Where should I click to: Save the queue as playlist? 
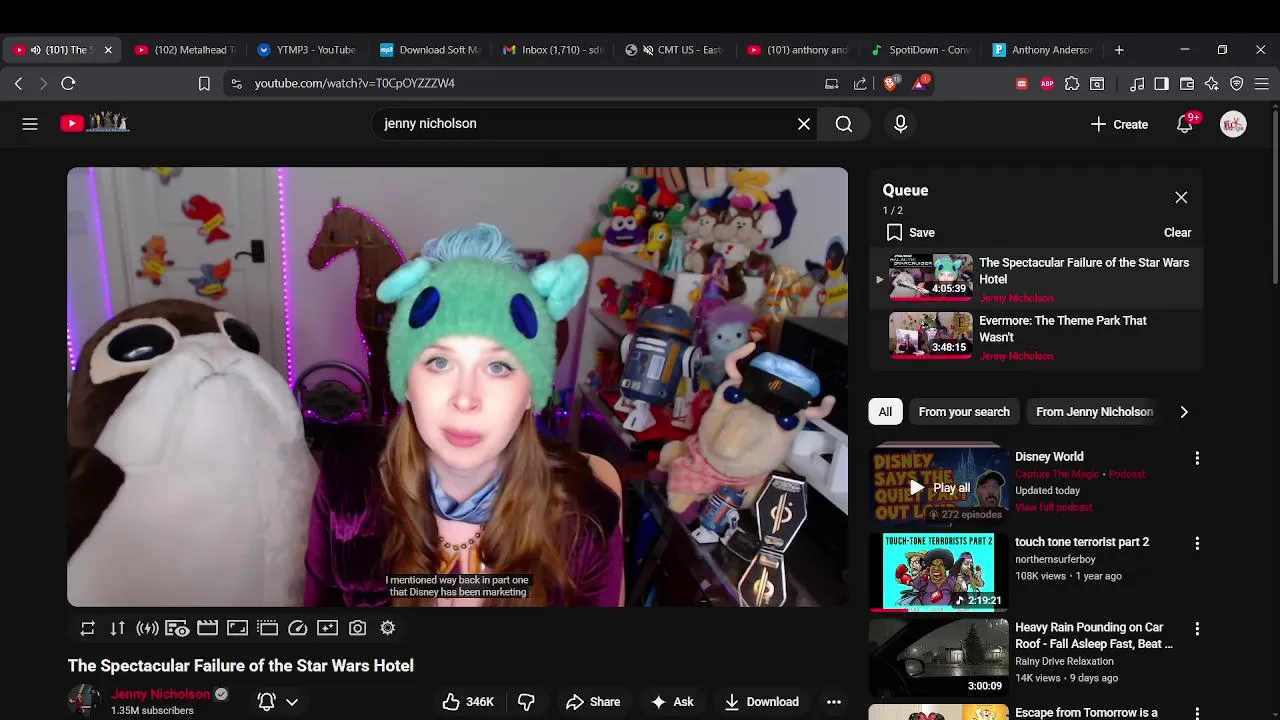pos(911,233)
